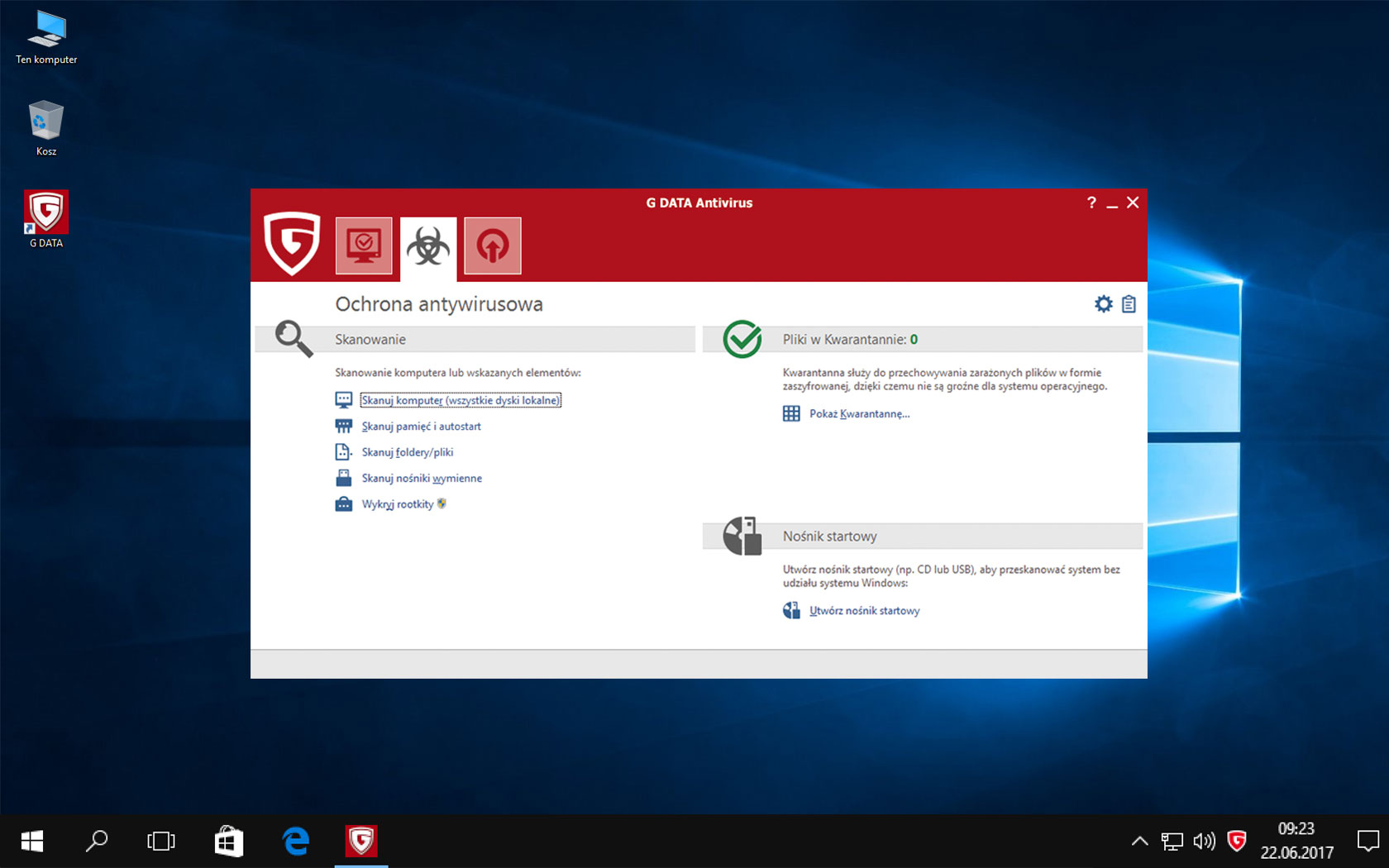The height and width of the screenshot is (868, 1389).
Task: Click the network tray icon
Action: (x=1172, y=842)
